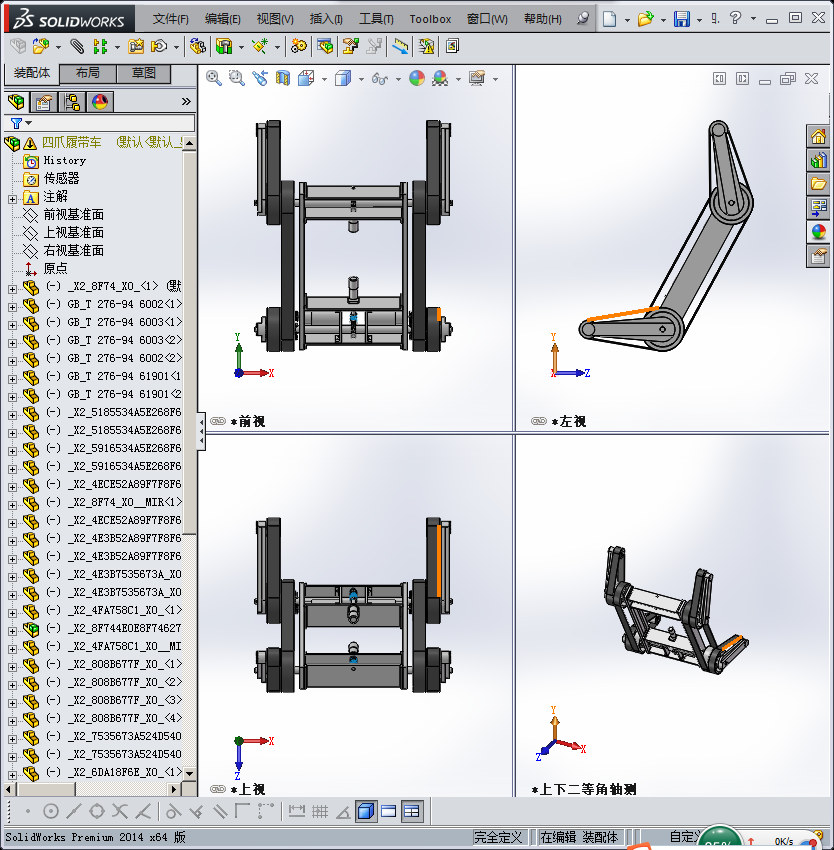Viewport: 834px width, 850px height.
Task: Open the Toolbox menu
Action: coord(430,18)
